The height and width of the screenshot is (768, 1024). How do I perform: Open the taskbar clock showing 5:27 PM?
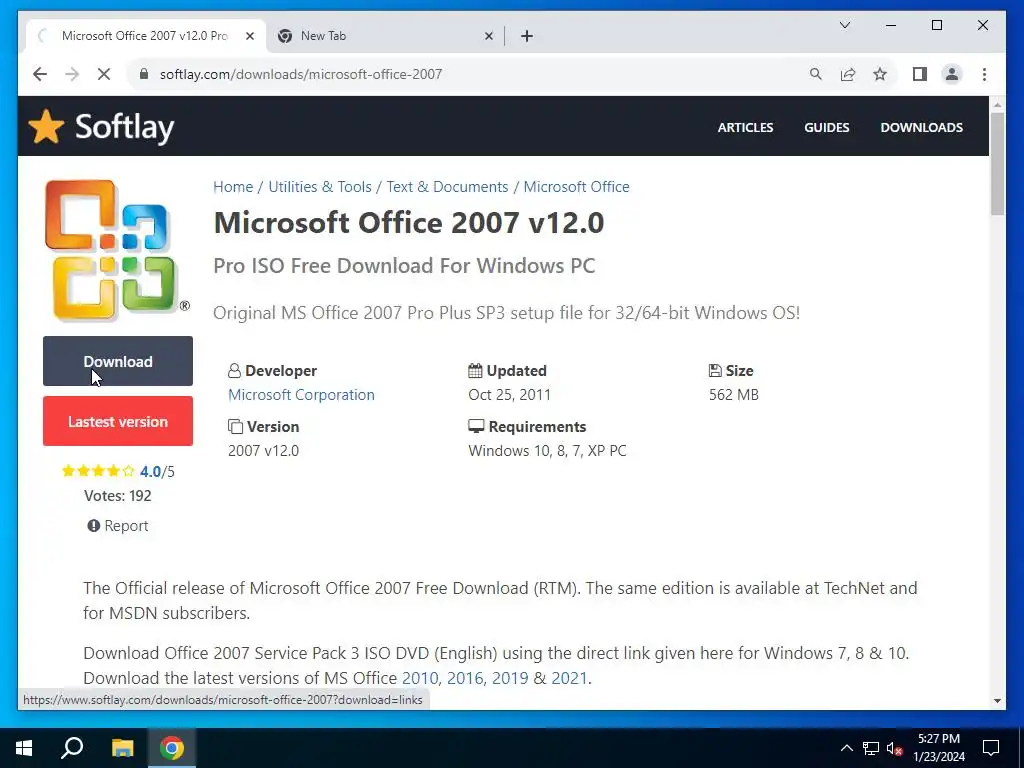(x=939, y=748)
